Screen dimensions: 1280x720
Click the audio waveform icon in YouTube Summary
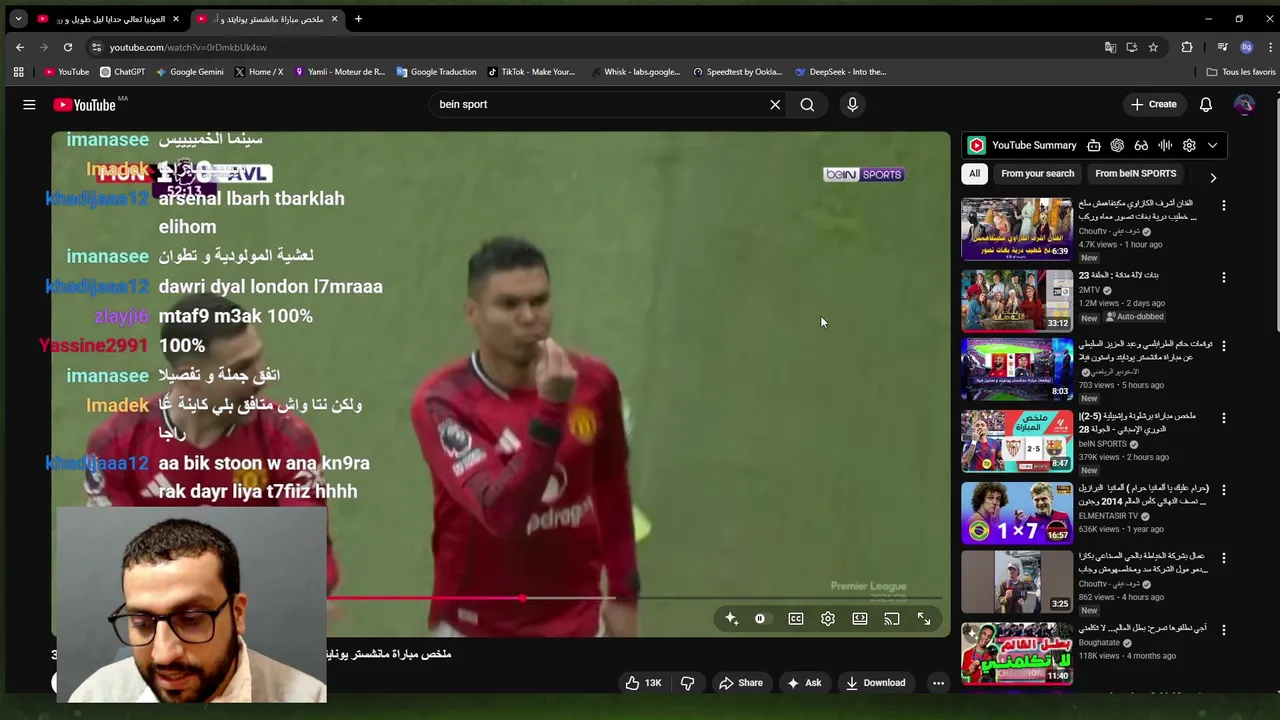1165,145
